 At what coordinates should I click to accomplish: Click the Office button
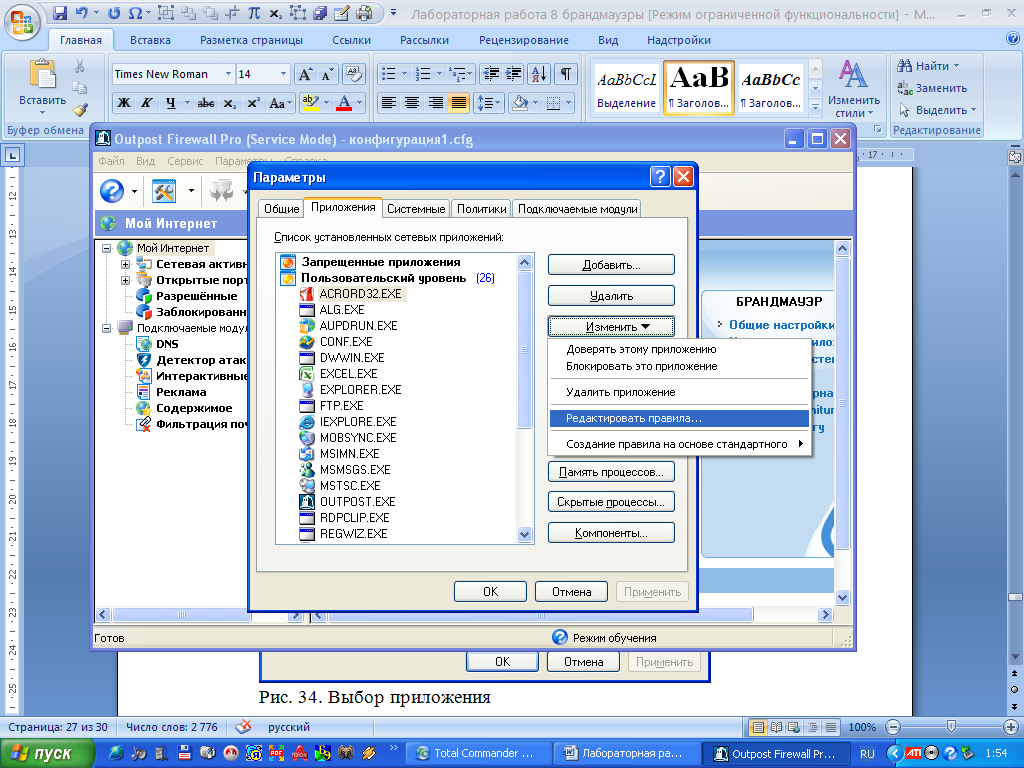[x=22, y=22]
